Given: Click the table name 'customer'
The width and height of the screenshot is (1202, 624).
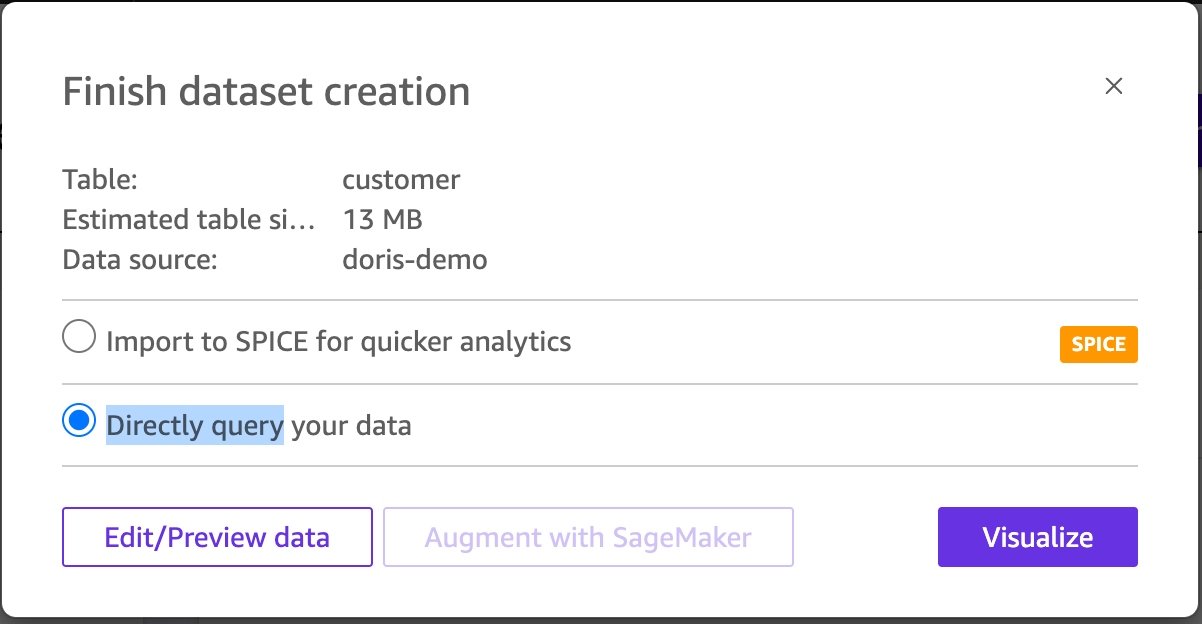Looking at the screenshot, I should 401,180.
